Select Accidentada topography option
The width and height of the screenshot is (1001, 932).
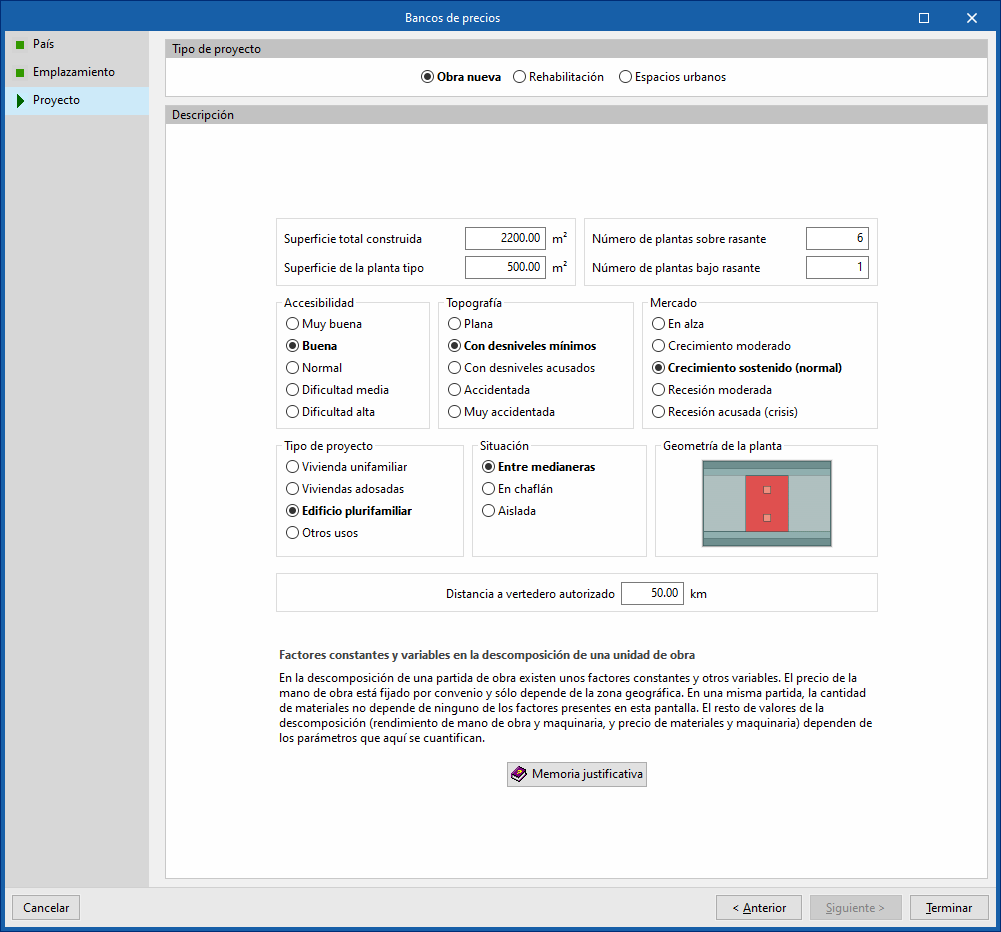489,390
